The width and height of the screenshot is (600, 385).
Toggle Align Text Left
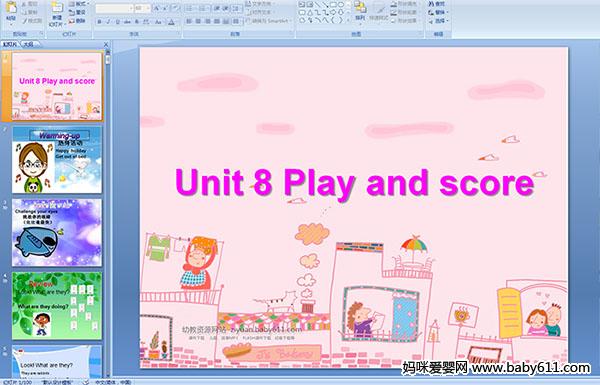189,21
